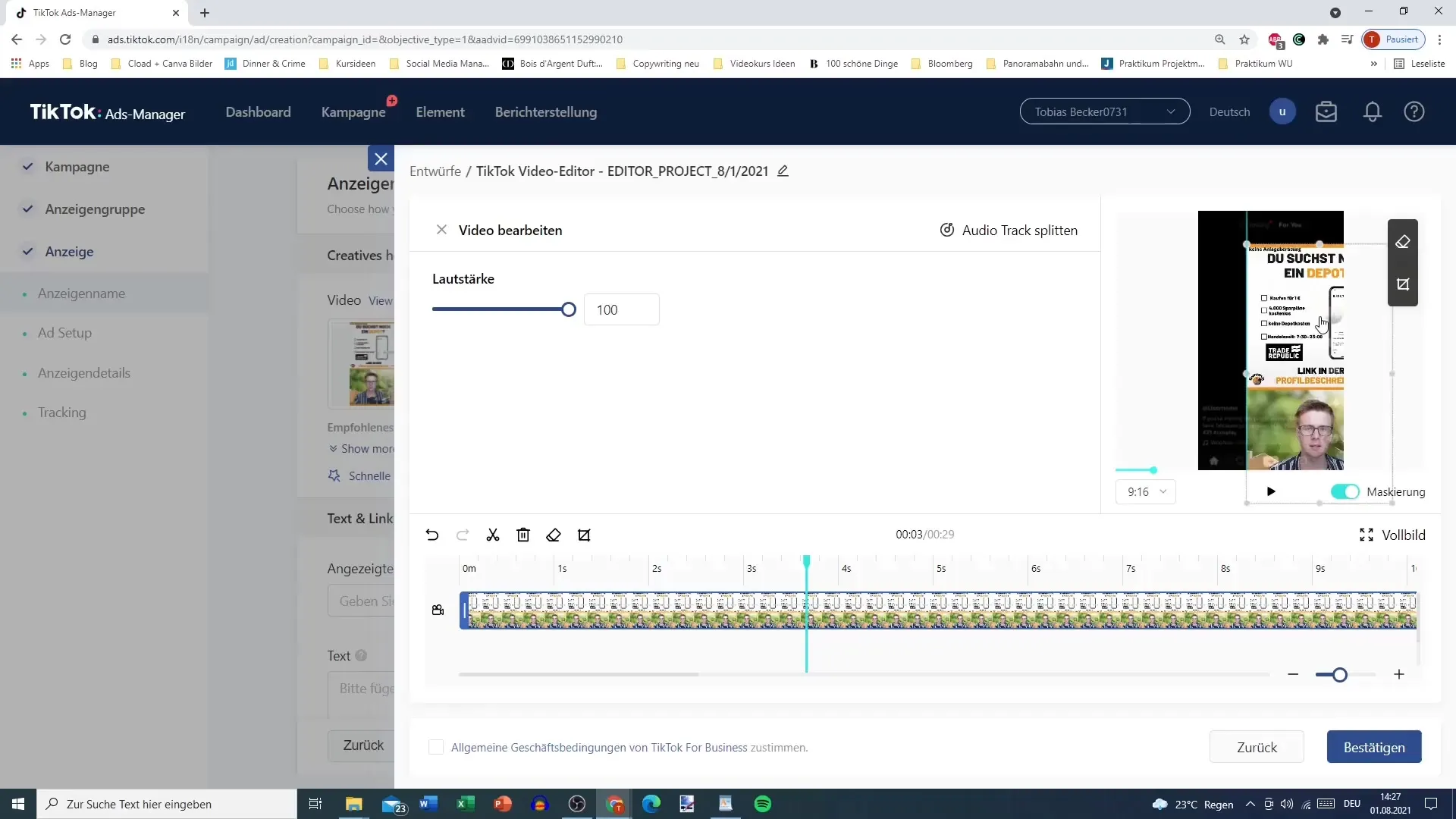Jump to the Tracking section
Viewport: 1456px width, 819px height.
(x=62, y=413)
